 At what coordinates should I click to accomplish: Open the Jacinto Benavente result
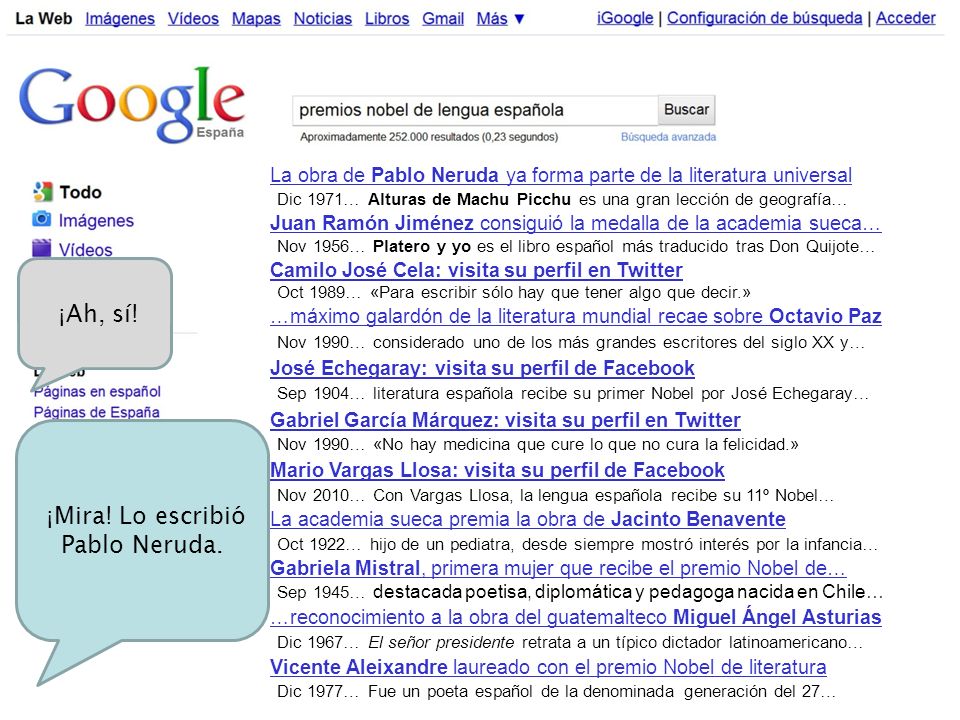(x=528, y=519)
